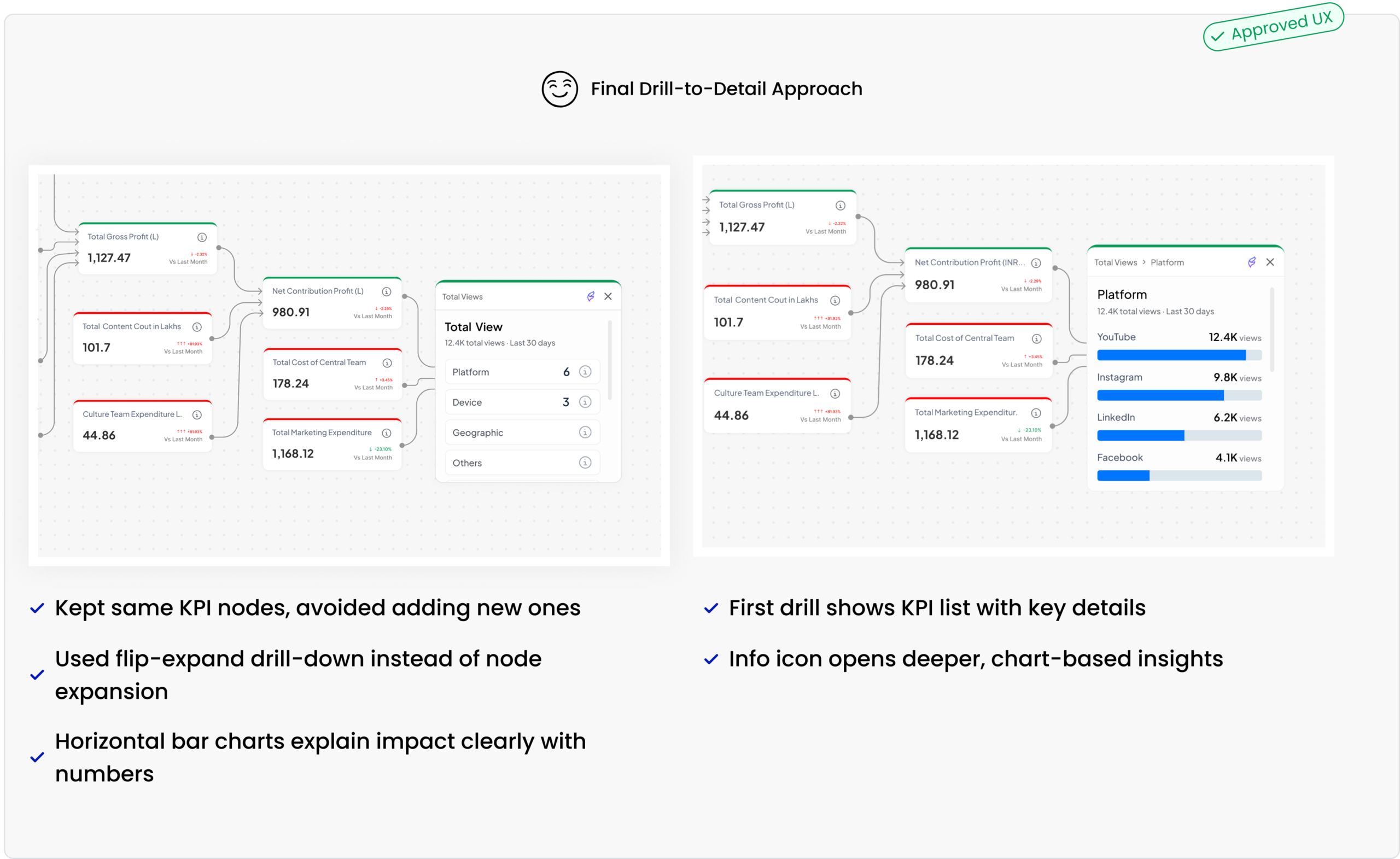This screenshot has height=859, width=1400.
Task: Select the Net Contribution Profit (L) card
Action: [x=332, y=303]
